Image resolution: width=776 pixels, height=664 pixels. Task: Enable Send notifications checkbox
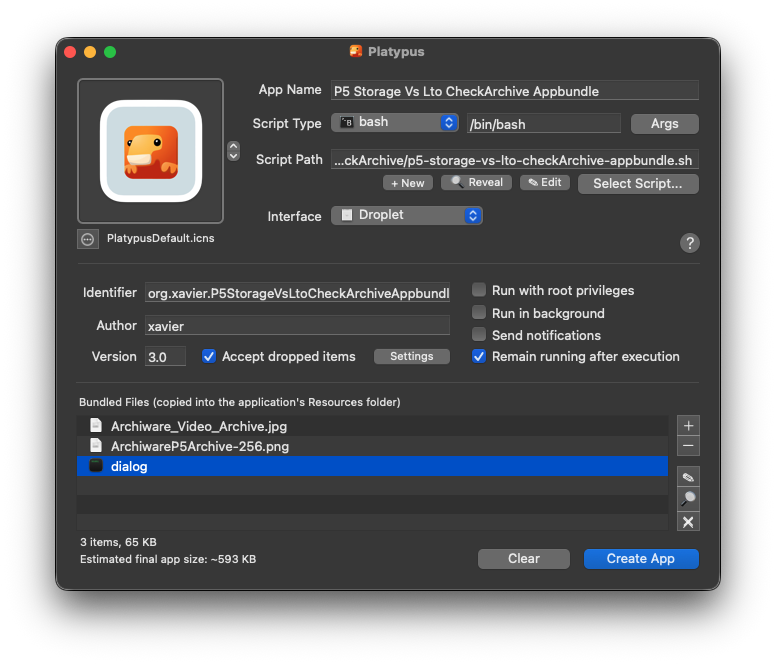pyautogui.click(x=479, y=335)
